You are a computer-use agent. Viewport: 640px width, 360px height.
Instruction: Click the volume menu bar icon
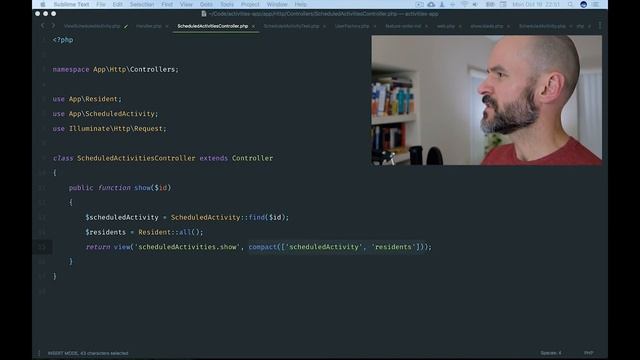(475, 4)
